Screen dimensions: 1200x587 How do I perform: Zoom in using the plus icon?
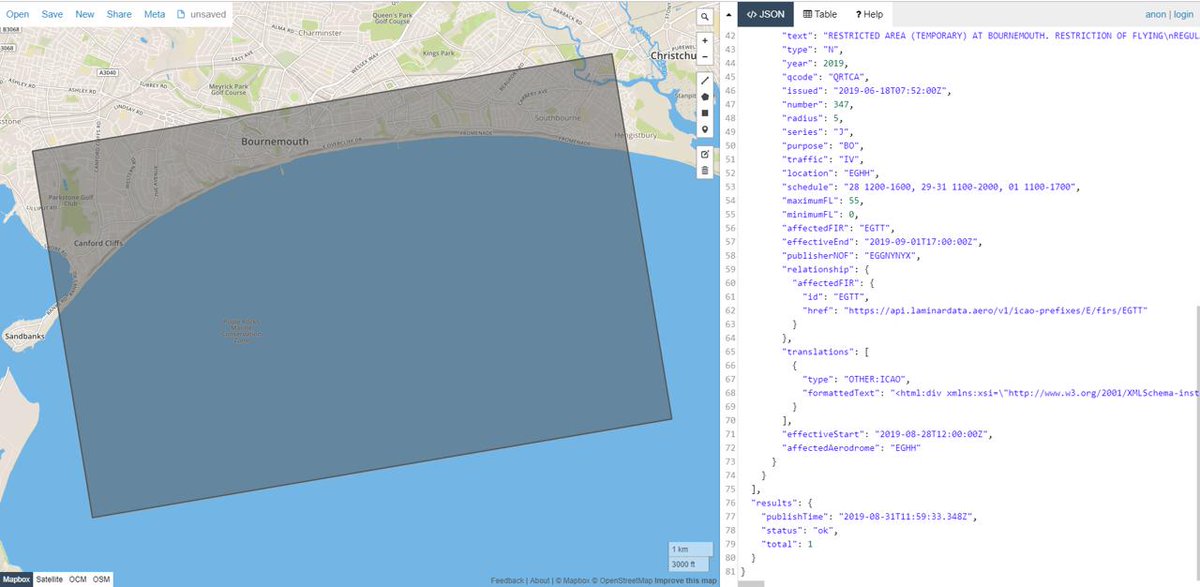(x=704, y=41)
